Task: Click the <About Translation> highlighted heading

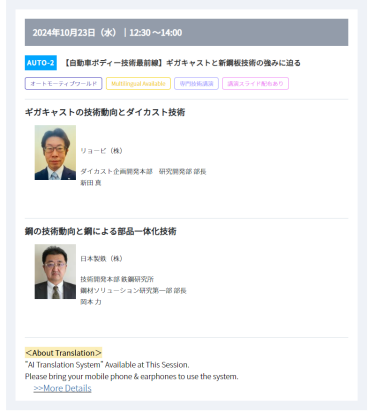Action: click(63, 353)
